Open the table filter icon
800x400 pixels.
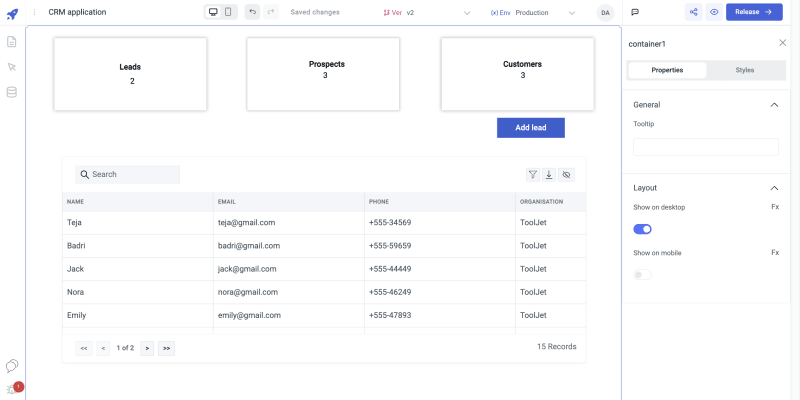533,175
